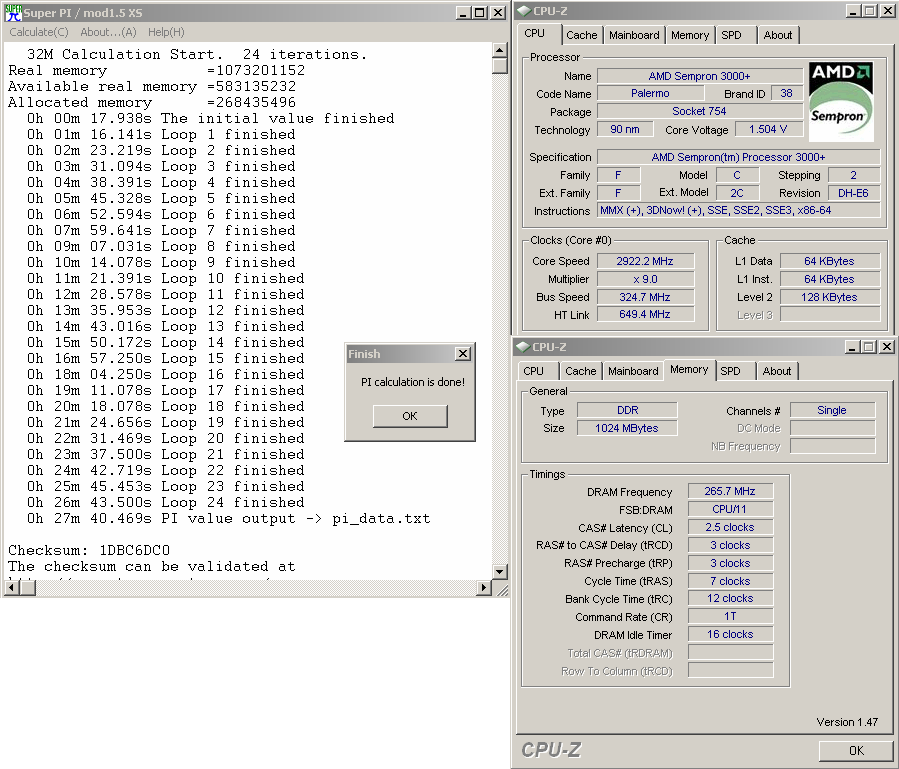This screenshot has width=899, height=769.
Task: Click the Level 2 cache value 128 KBytes
Action: (829, 297)
